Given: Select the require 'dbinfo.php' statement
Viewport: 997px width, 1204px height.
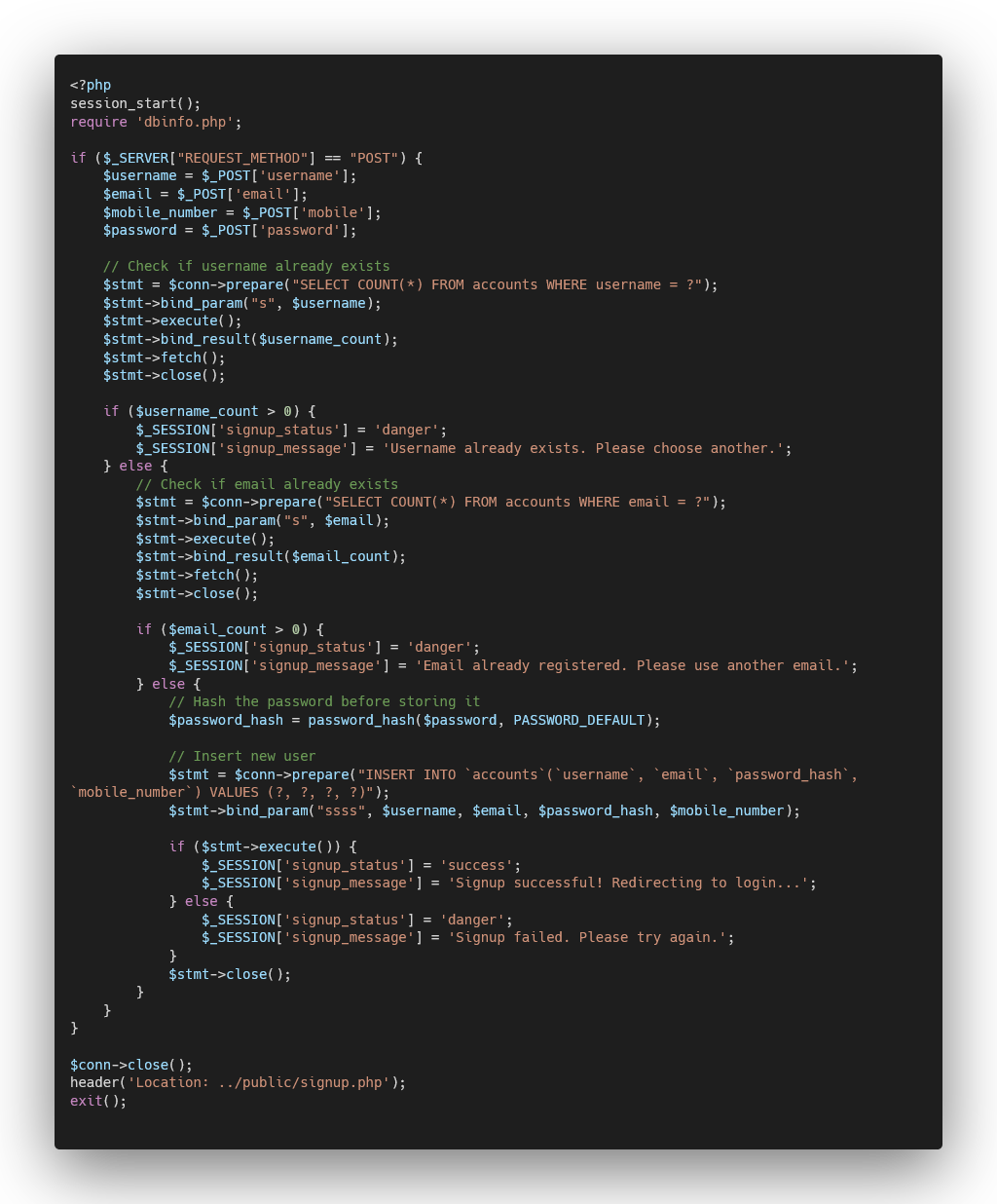Looking at the screenshot, I should pos(154,121).
